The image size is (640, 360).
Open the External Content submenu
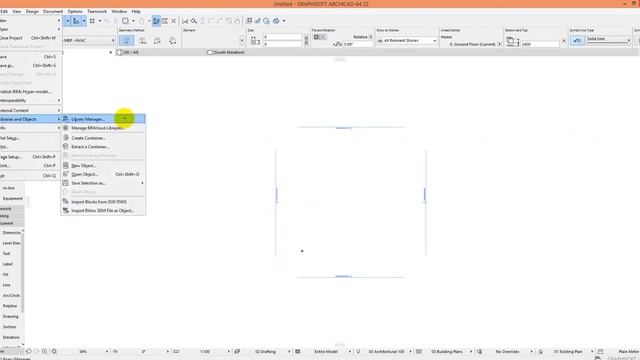pos(30,110)
